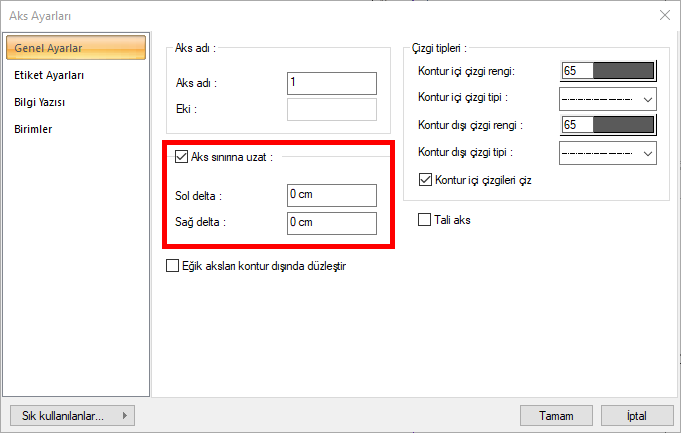
Task: Pick Kontur dışı çizgi rengi color
Action: click(608, 125)
